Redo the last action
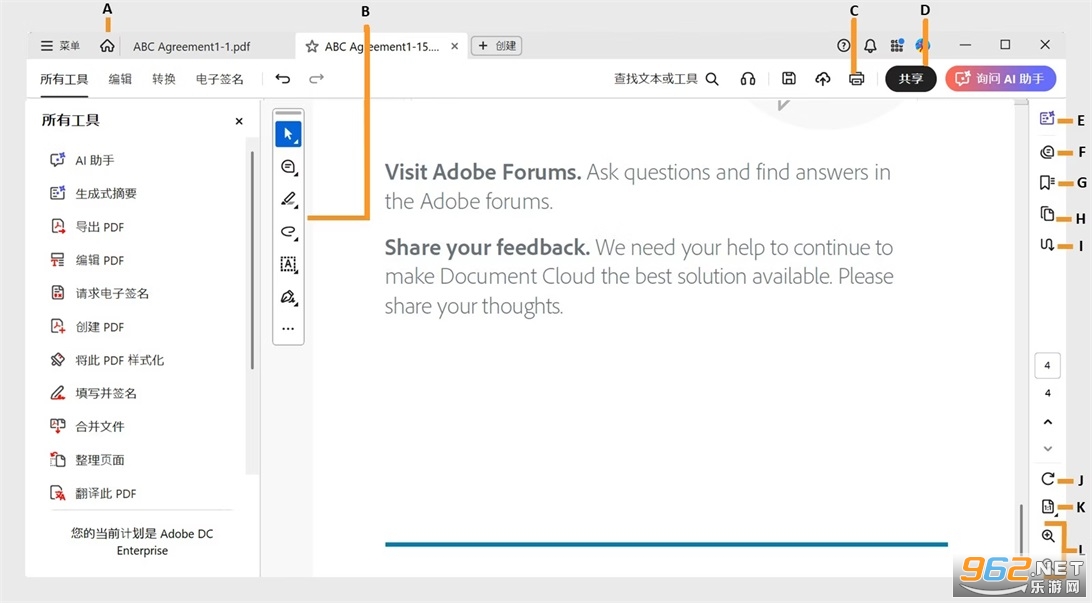This screenshot has width=1092, height=603. 316,79
